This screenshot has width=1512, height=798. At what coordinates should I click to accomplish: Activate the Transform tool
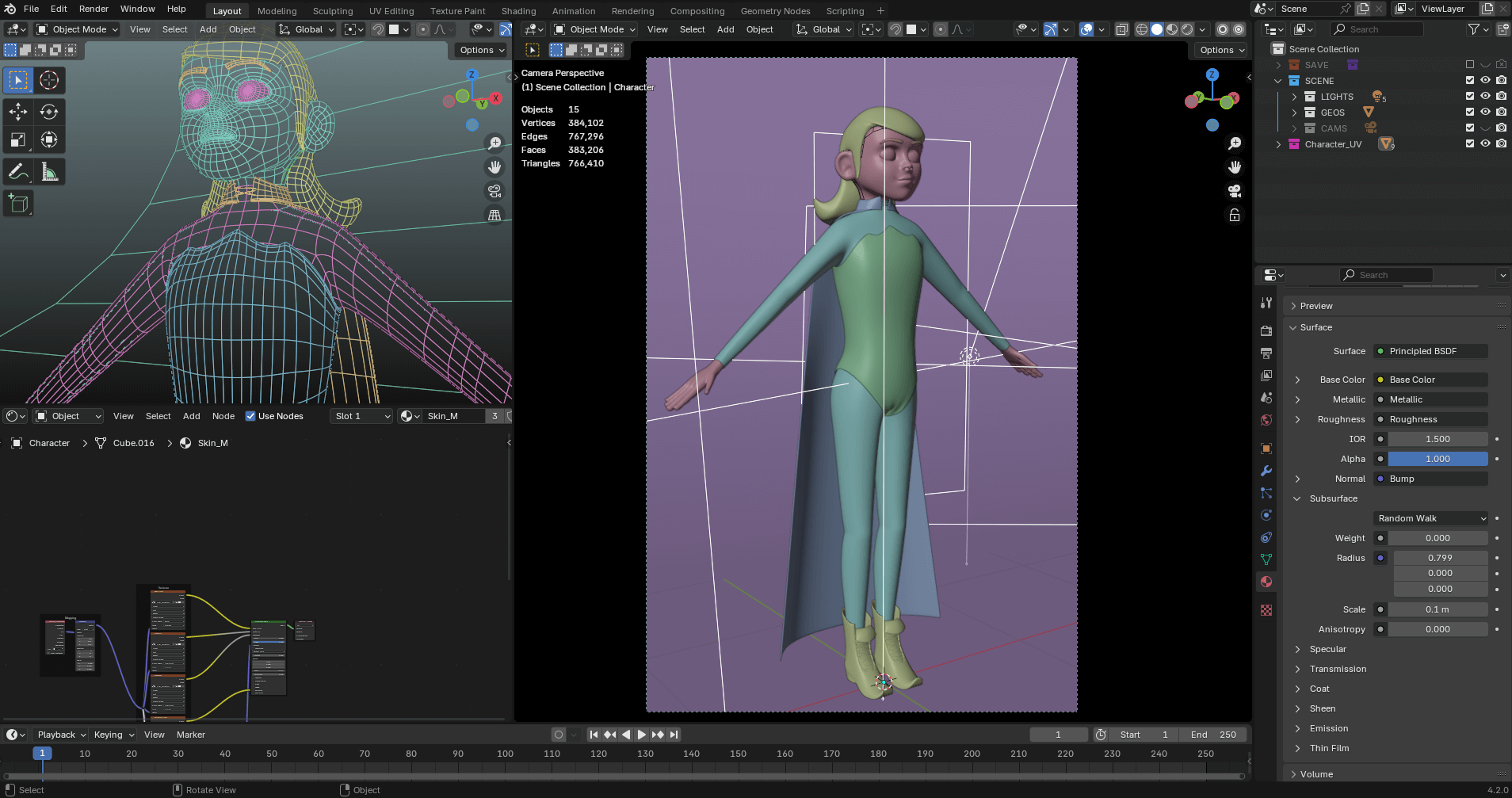coord(49,140)
